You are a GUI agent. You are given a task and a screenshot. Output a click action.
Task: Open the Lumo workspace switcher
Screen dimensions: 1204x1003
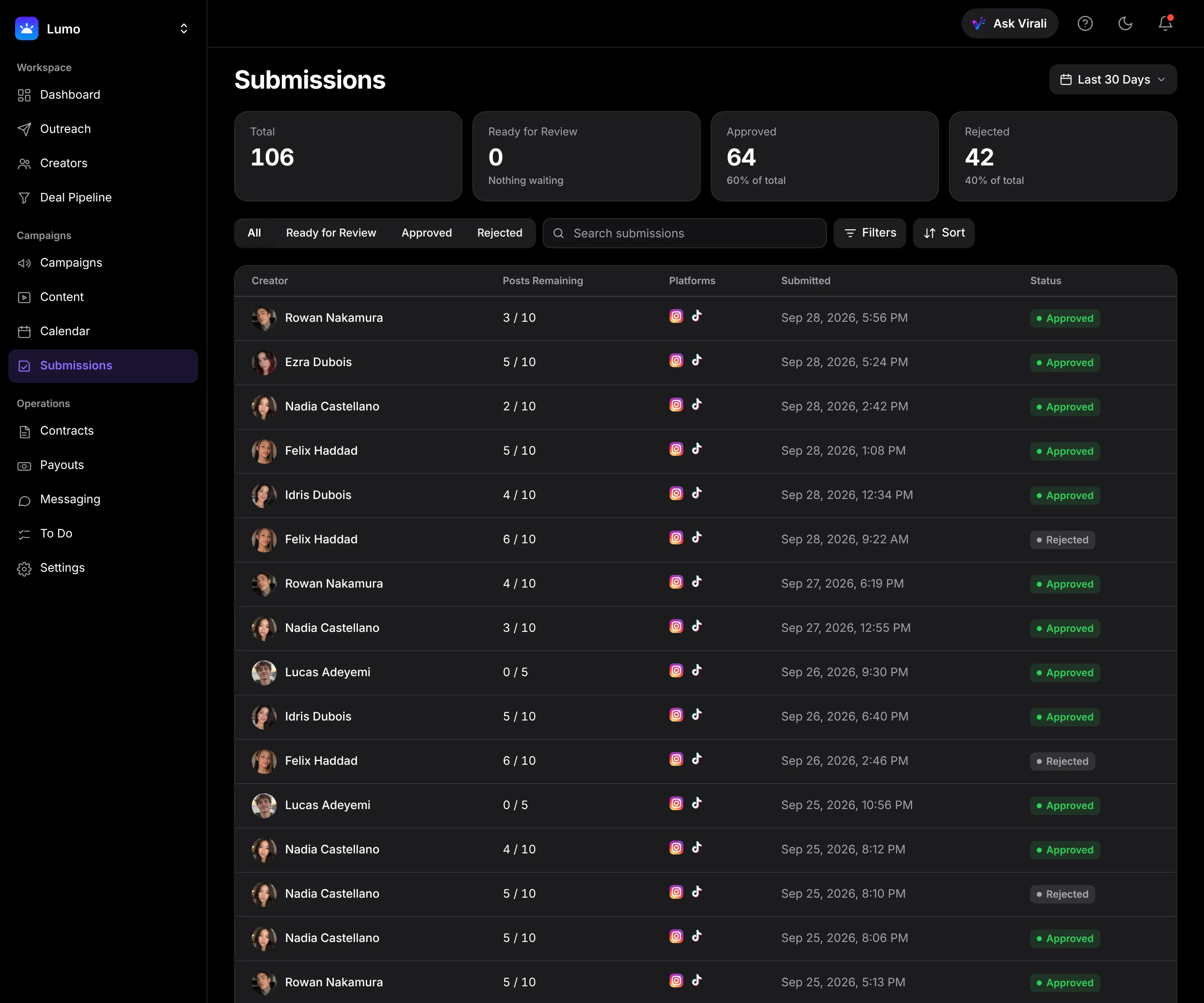click(184, 29)
